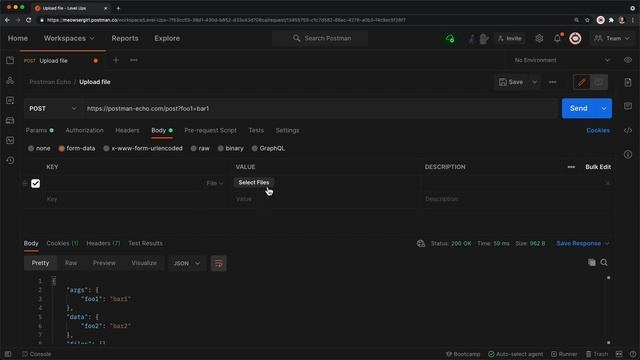
Task: Open the documentation icon in right sidebar
Action: [628, 82]
